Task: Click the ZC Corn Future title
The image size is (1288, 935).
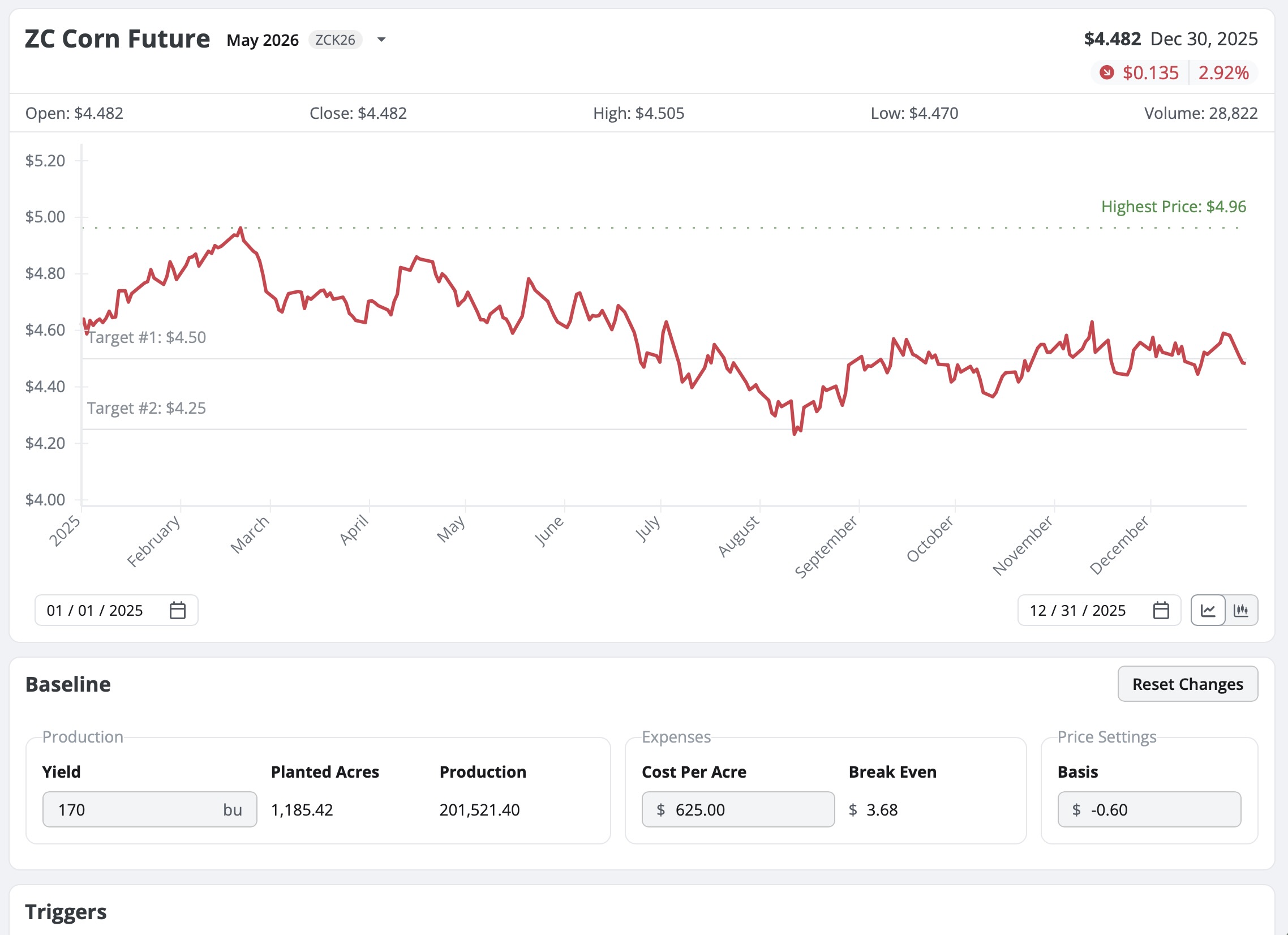Action: point(117,38)
